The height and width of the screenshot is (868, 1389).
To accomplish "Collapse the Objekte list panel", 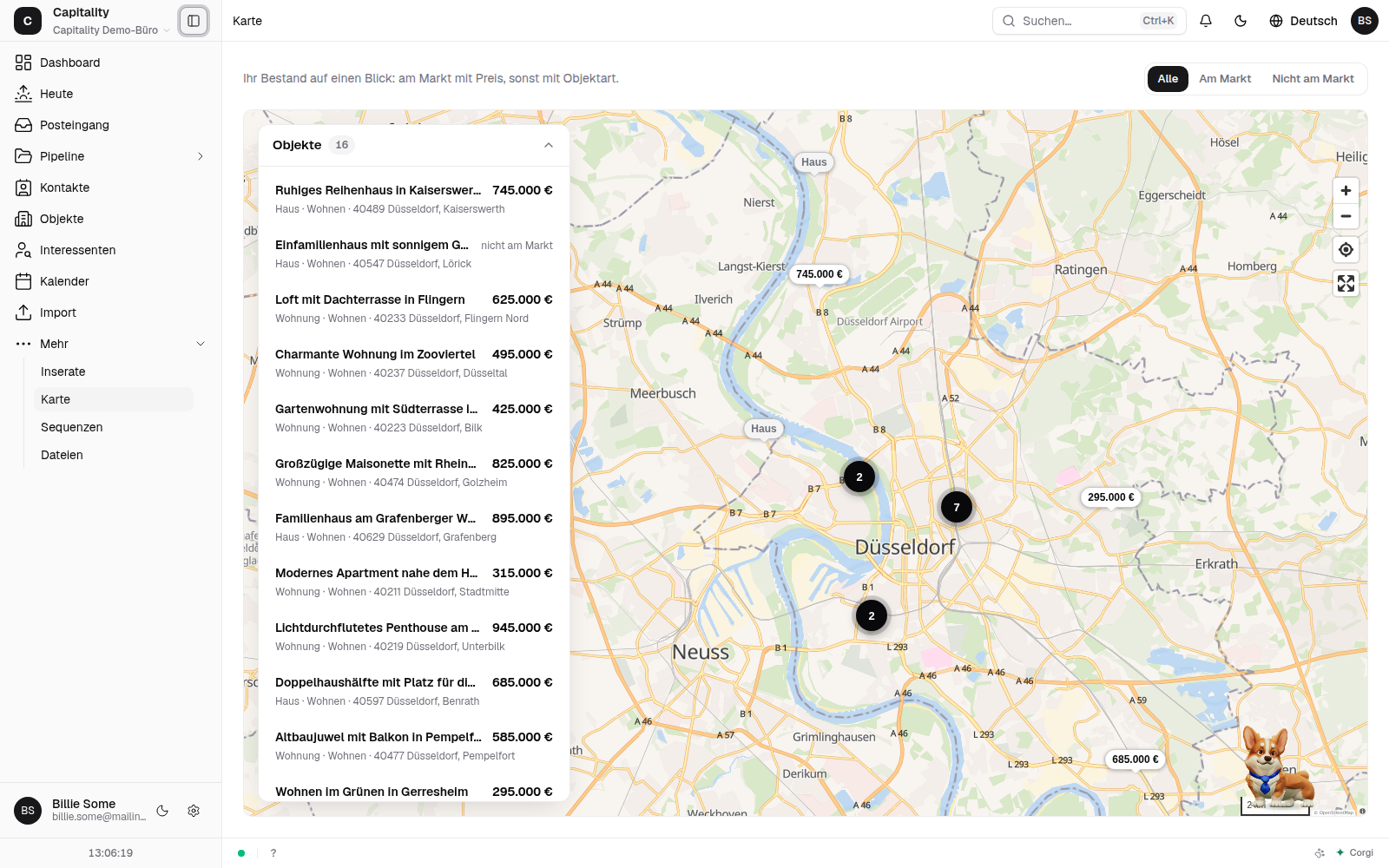I will point(549,145).
